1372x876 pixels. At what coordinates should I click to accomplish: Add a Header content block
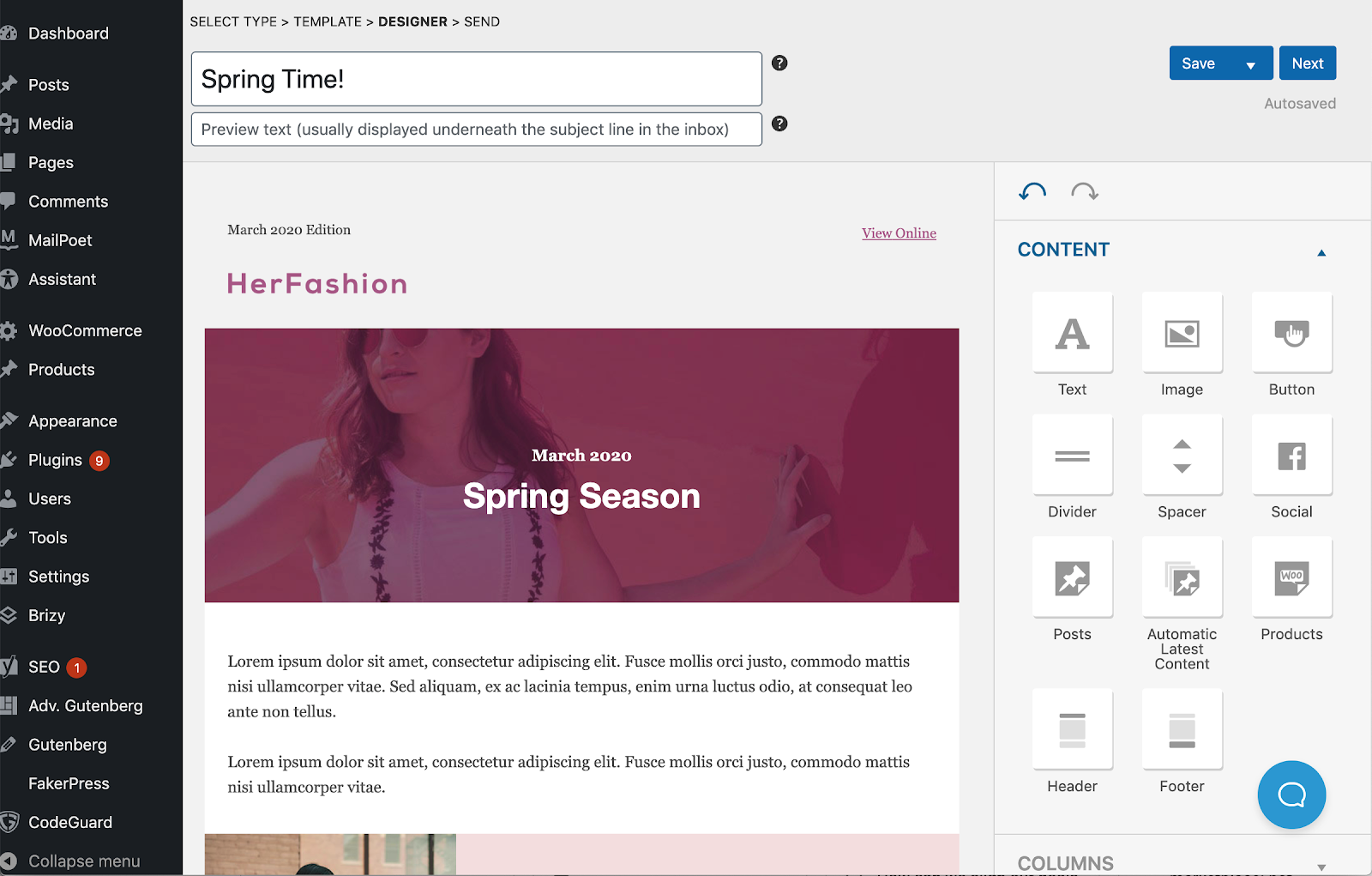point(1072,729)
